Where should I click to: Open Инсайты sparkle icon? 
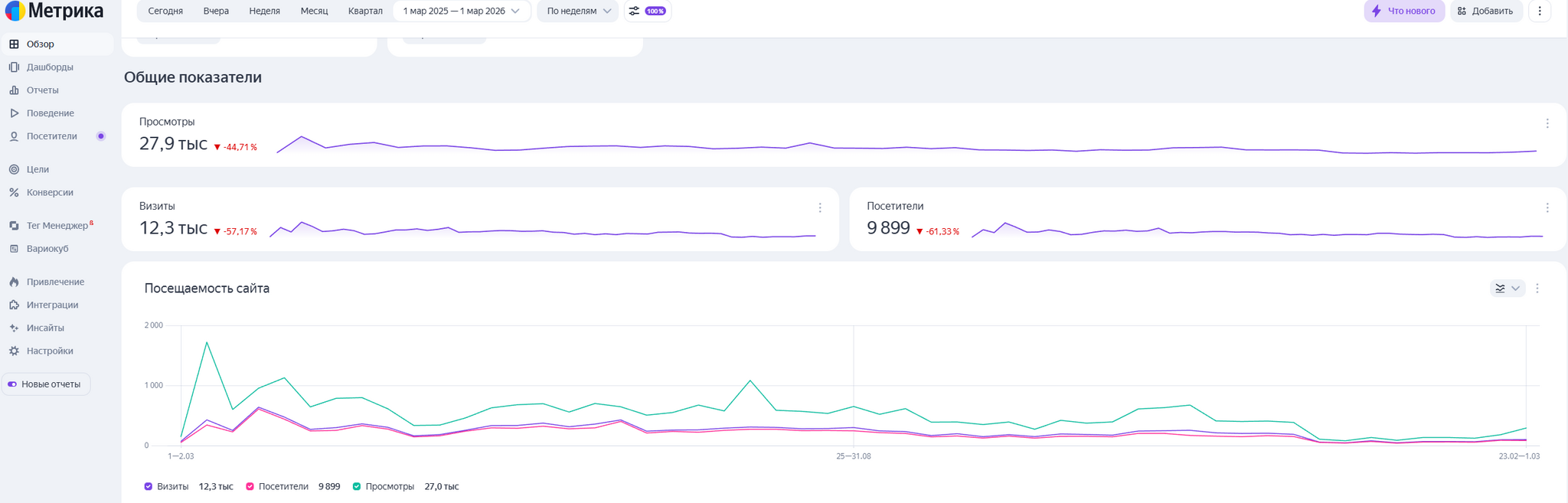click(x=14, y=328)
